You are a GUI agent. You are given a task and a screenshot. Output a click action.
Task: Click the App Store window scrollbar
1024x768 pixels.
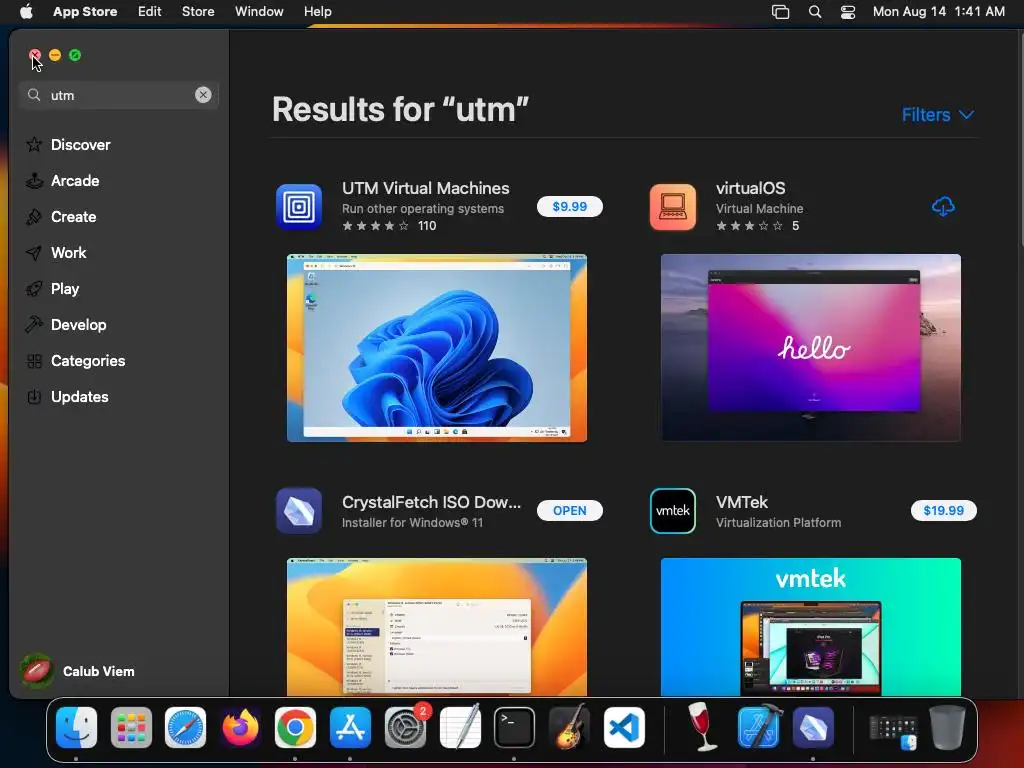pos(1020,138)
